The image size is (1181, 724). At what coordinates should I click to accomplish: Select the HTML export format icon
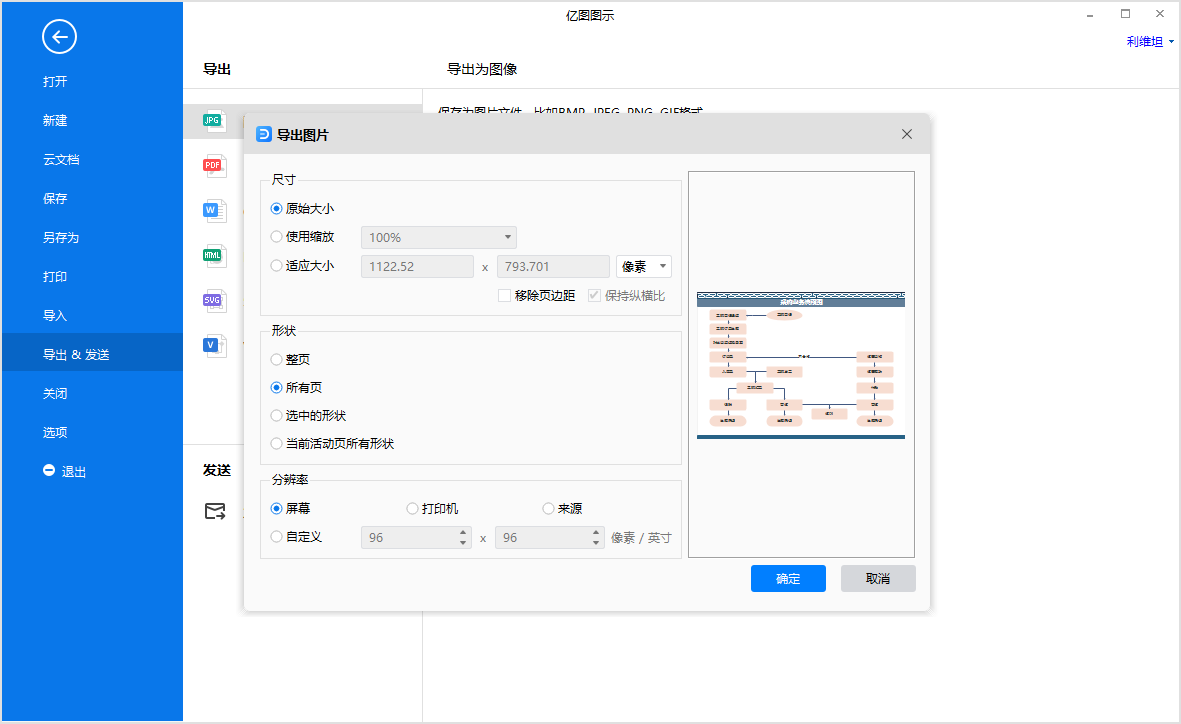(x=214, y=255)
